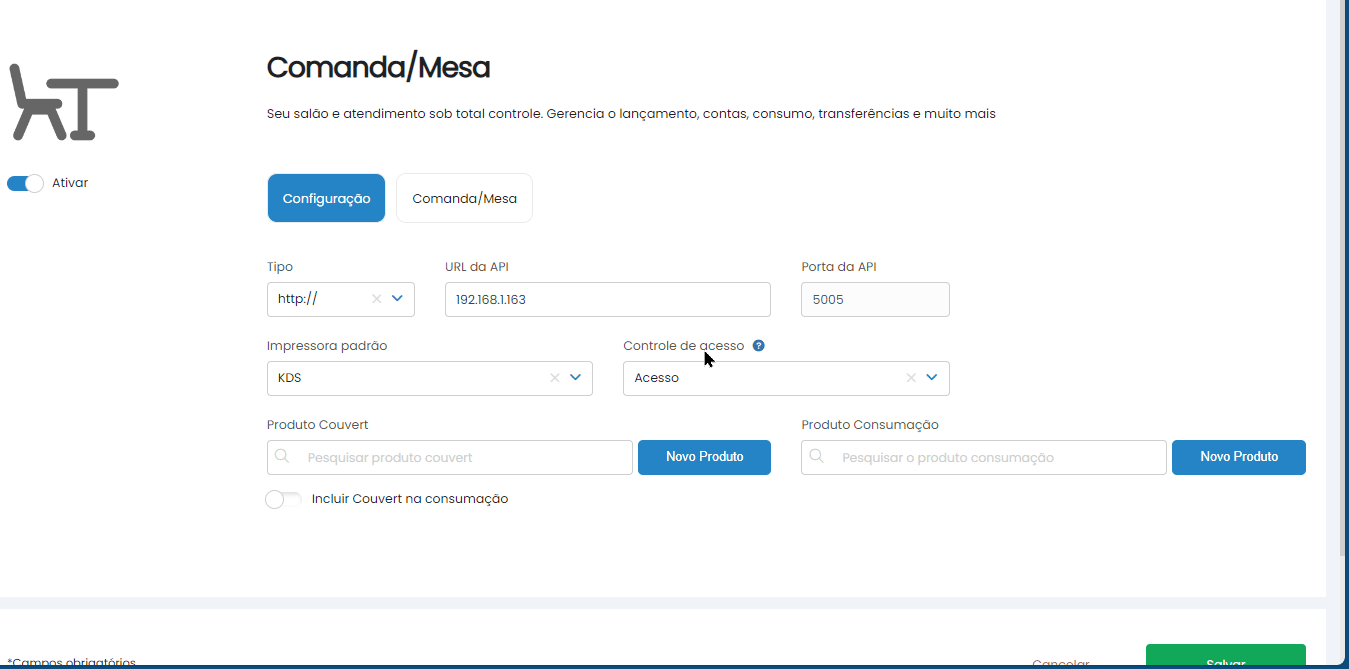The width and height of the screenshot is (1349, 669).
Task: Clear the Controle de acesso selection
Action: click(x=911, y=378)
